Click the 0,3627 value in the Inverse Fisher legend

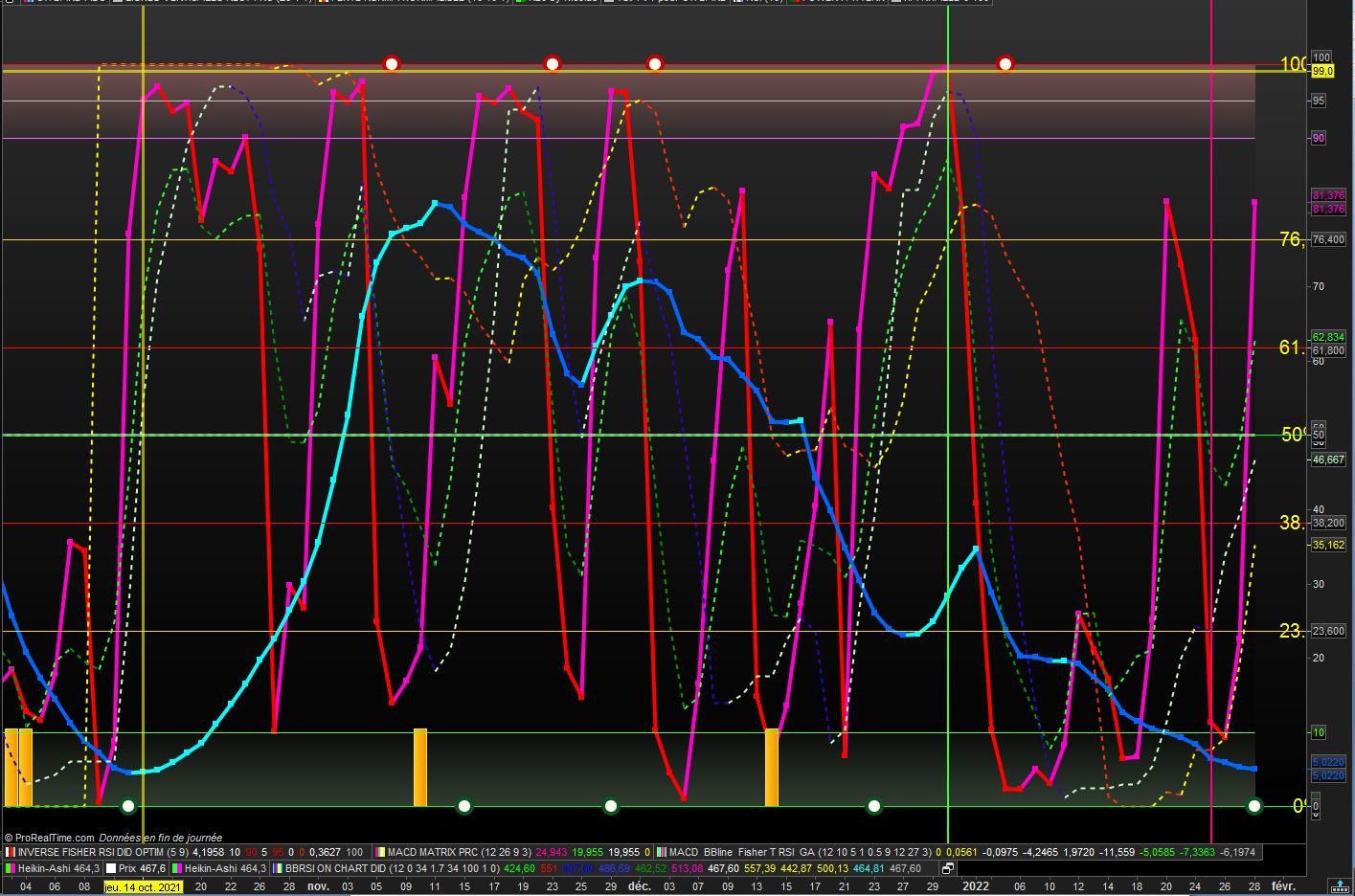coord(325,852)
